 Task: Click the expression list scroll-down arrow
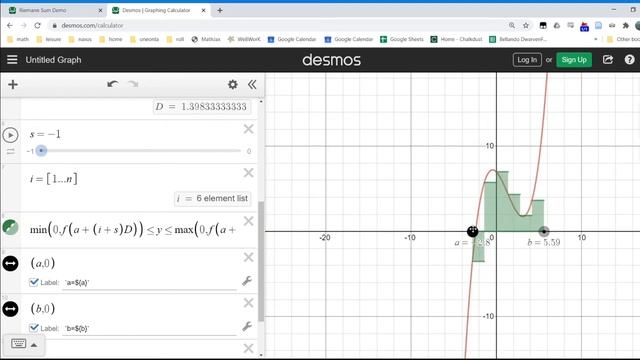click(261, 355)
